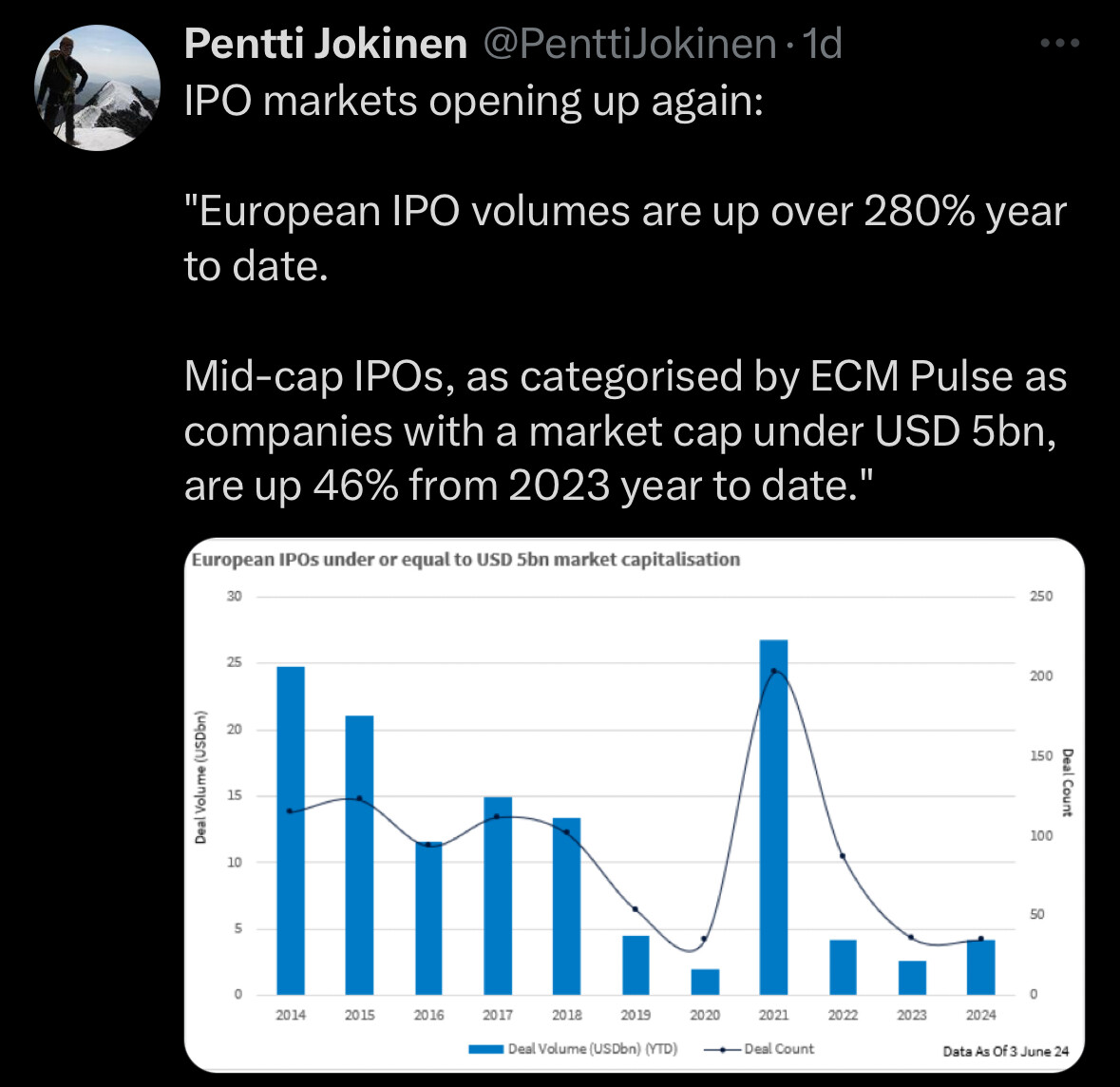Click the chart title text
The height and width of the screenshot is (1087, 1120).
point(465,560)
